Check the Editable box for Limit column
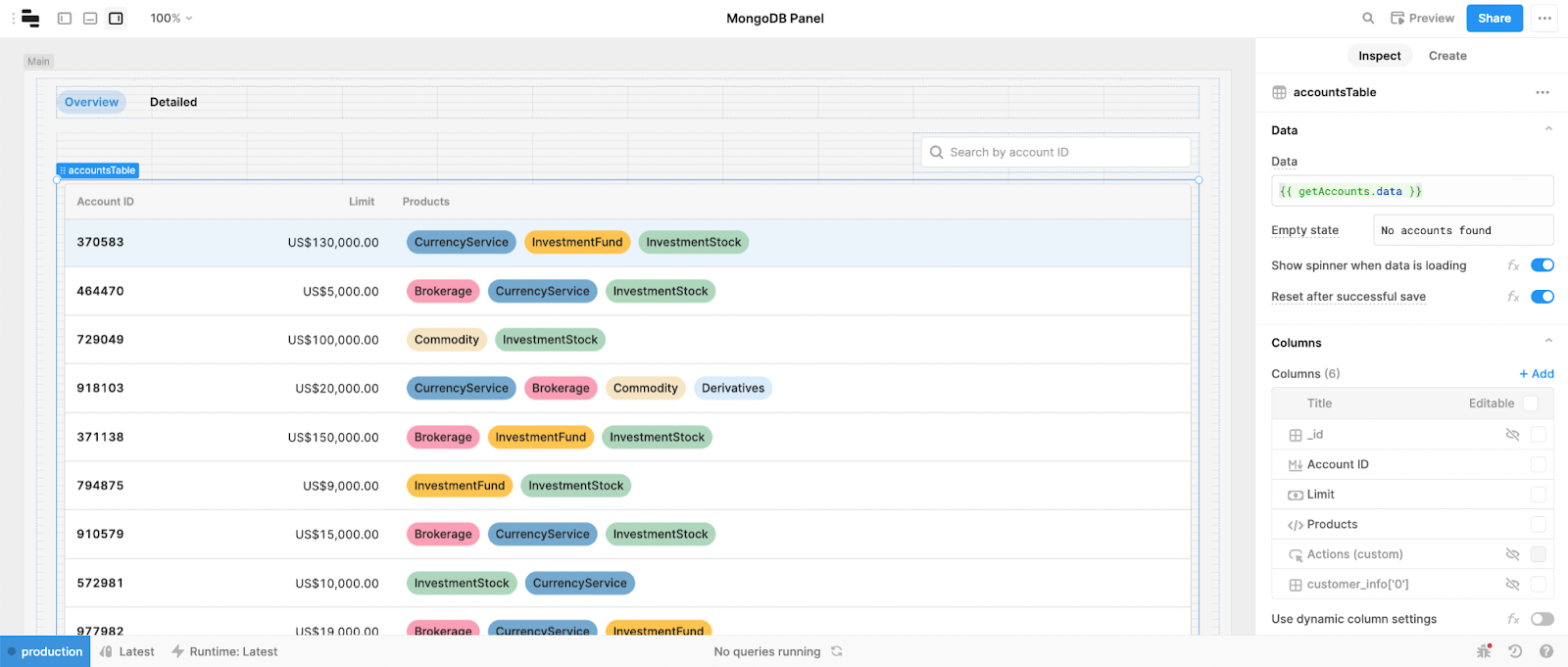Screen dimensions: 1568x667 coord(1538,495)
